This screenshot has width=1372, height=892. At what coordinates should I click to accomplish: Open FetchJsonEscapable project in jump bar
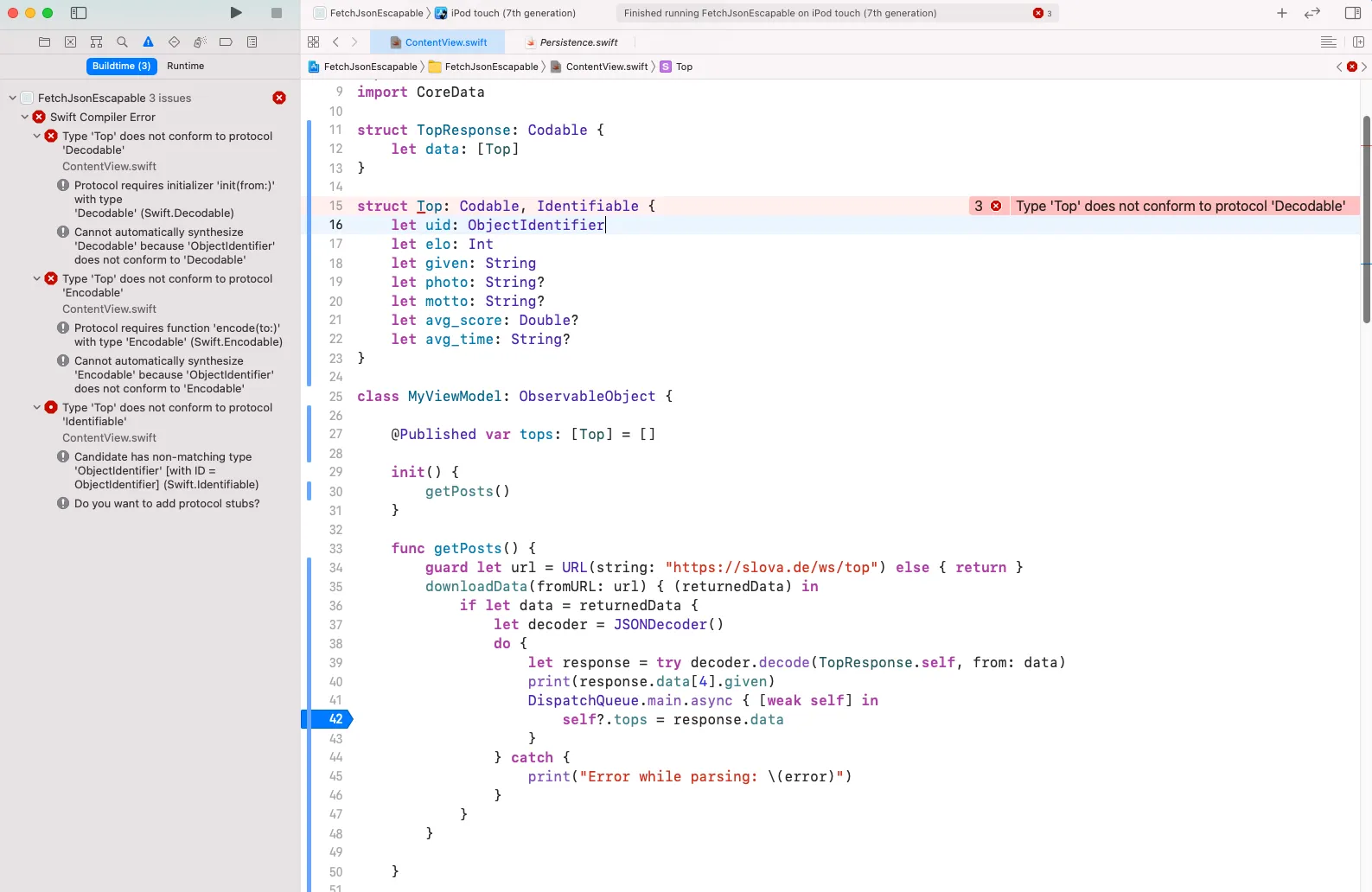[363, 67]
